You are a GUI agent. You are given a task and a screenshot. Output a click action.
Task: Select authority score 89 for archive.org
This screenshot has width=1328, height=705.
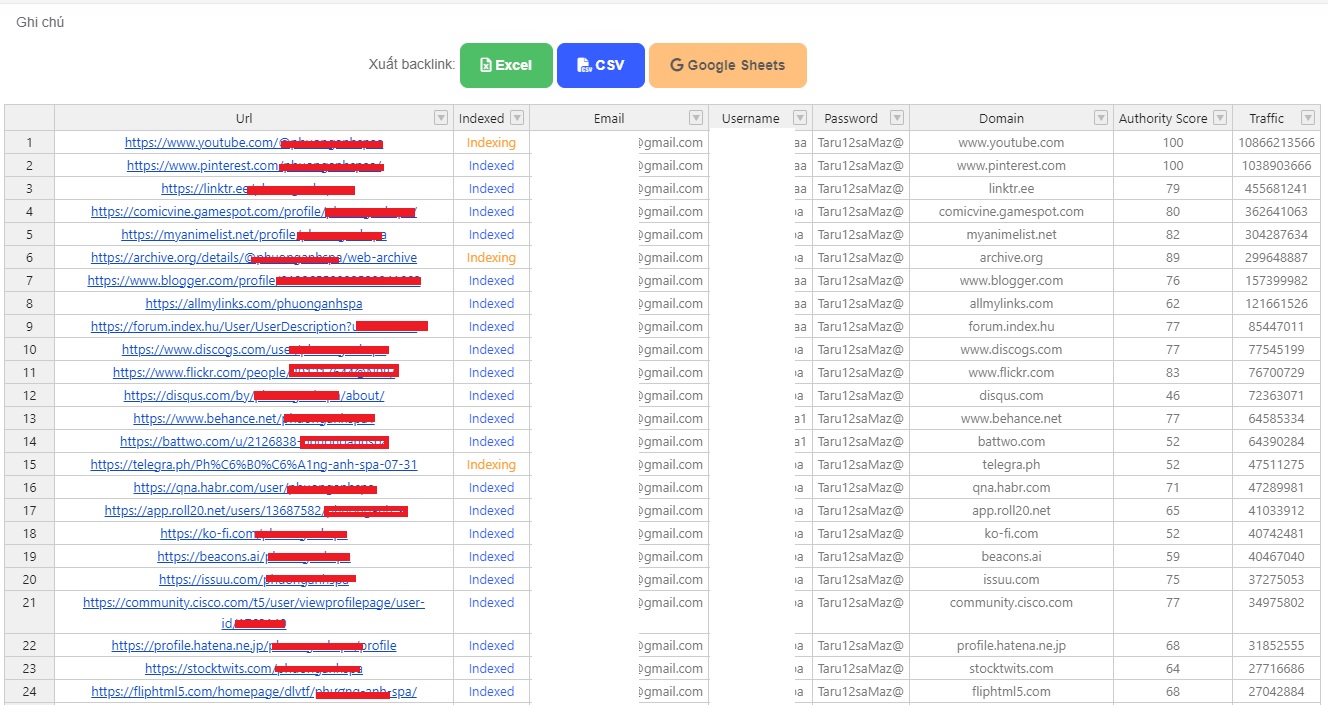coord(1172,258)
